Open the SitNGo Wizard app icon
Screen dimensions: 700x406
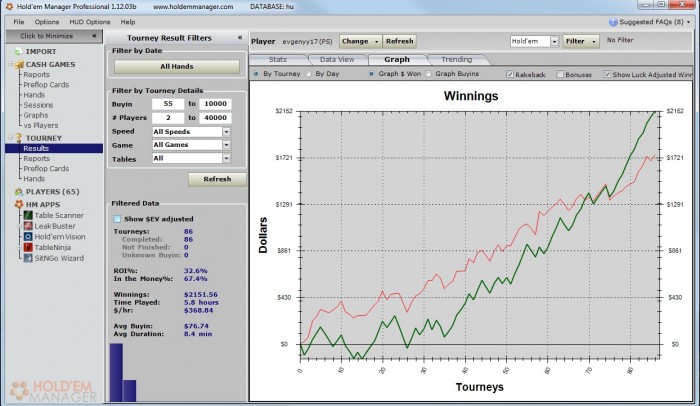coord(28,258)
